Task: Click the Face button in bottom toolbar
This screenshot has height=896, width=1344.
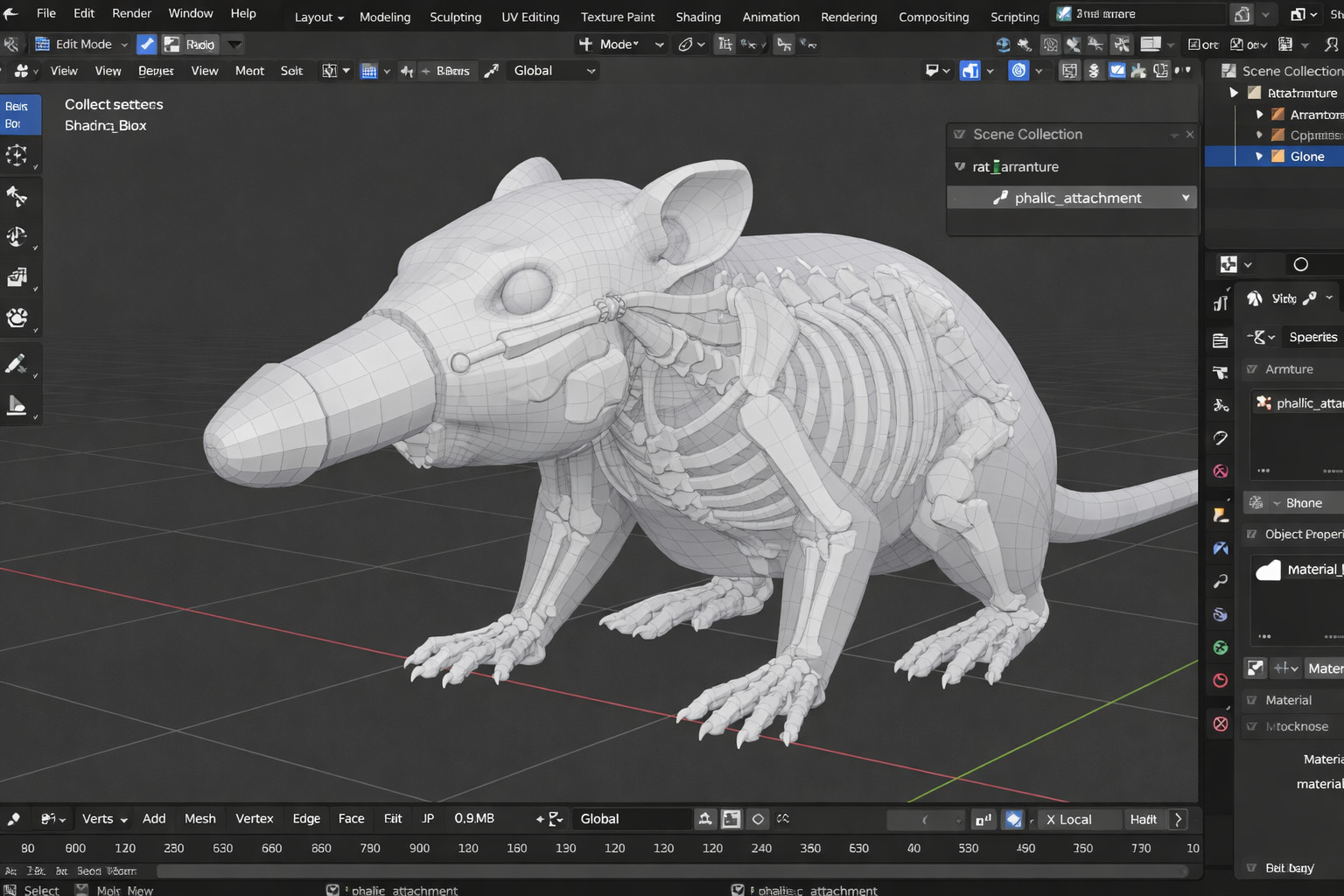Action: (351, 819)
